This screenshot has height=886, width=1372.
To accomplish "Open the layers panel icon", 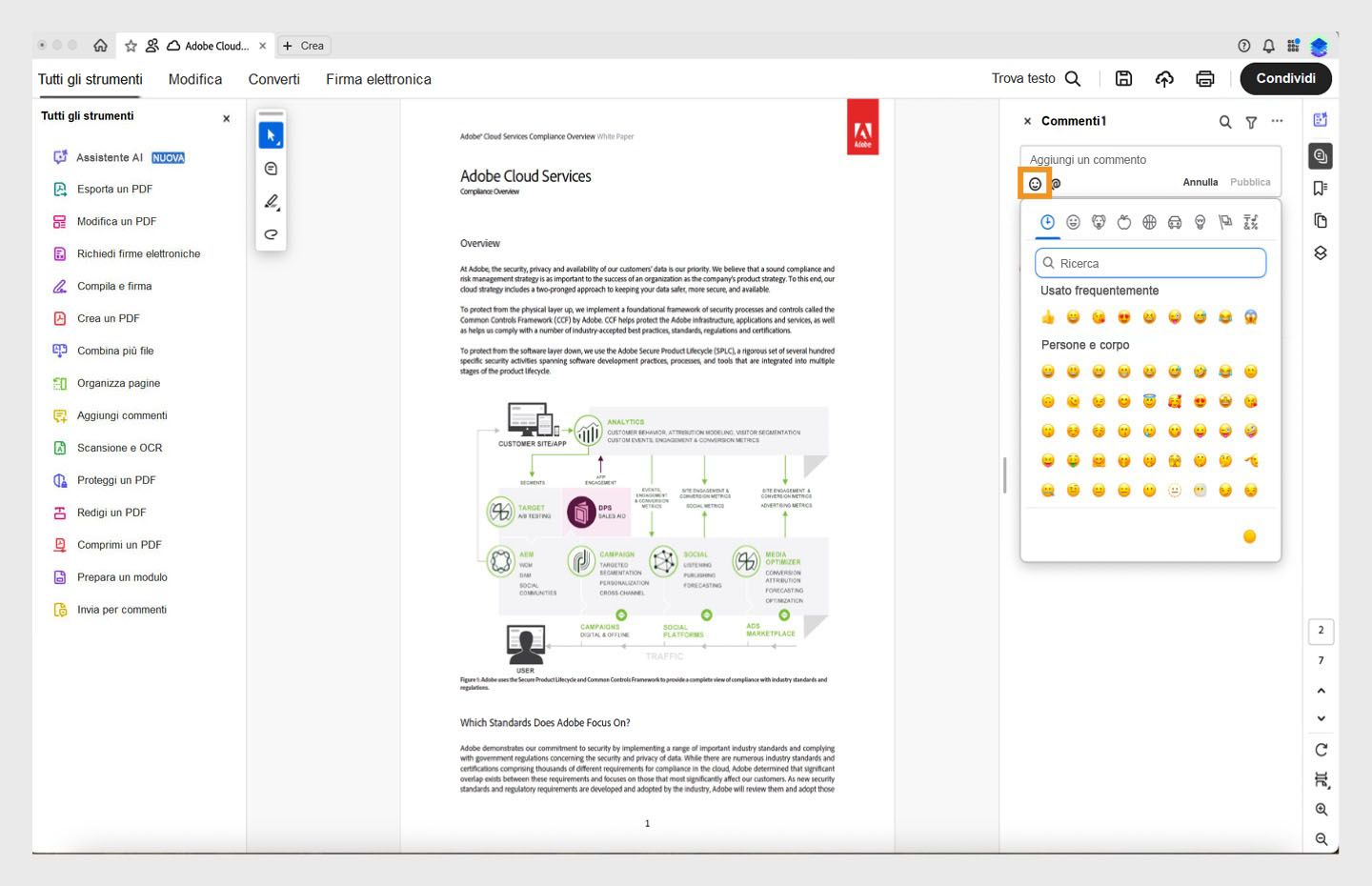I will tap(1321, 253).
